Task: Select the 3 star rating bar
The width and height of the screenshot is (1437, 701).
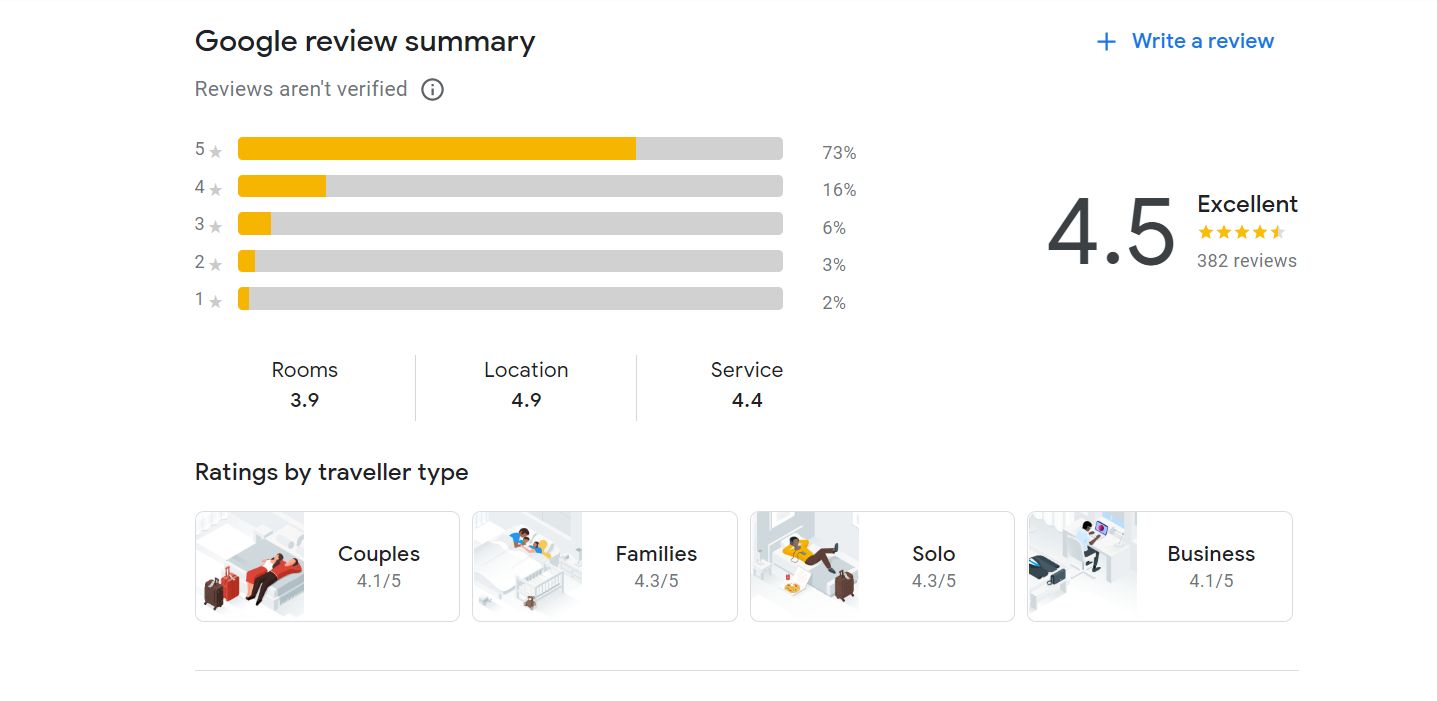Action: tap(510, 224)
